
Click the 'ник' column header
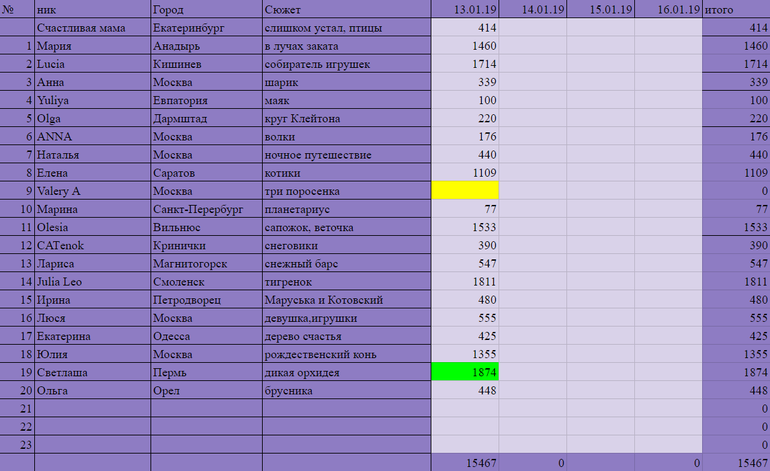(x=92, y=9)
